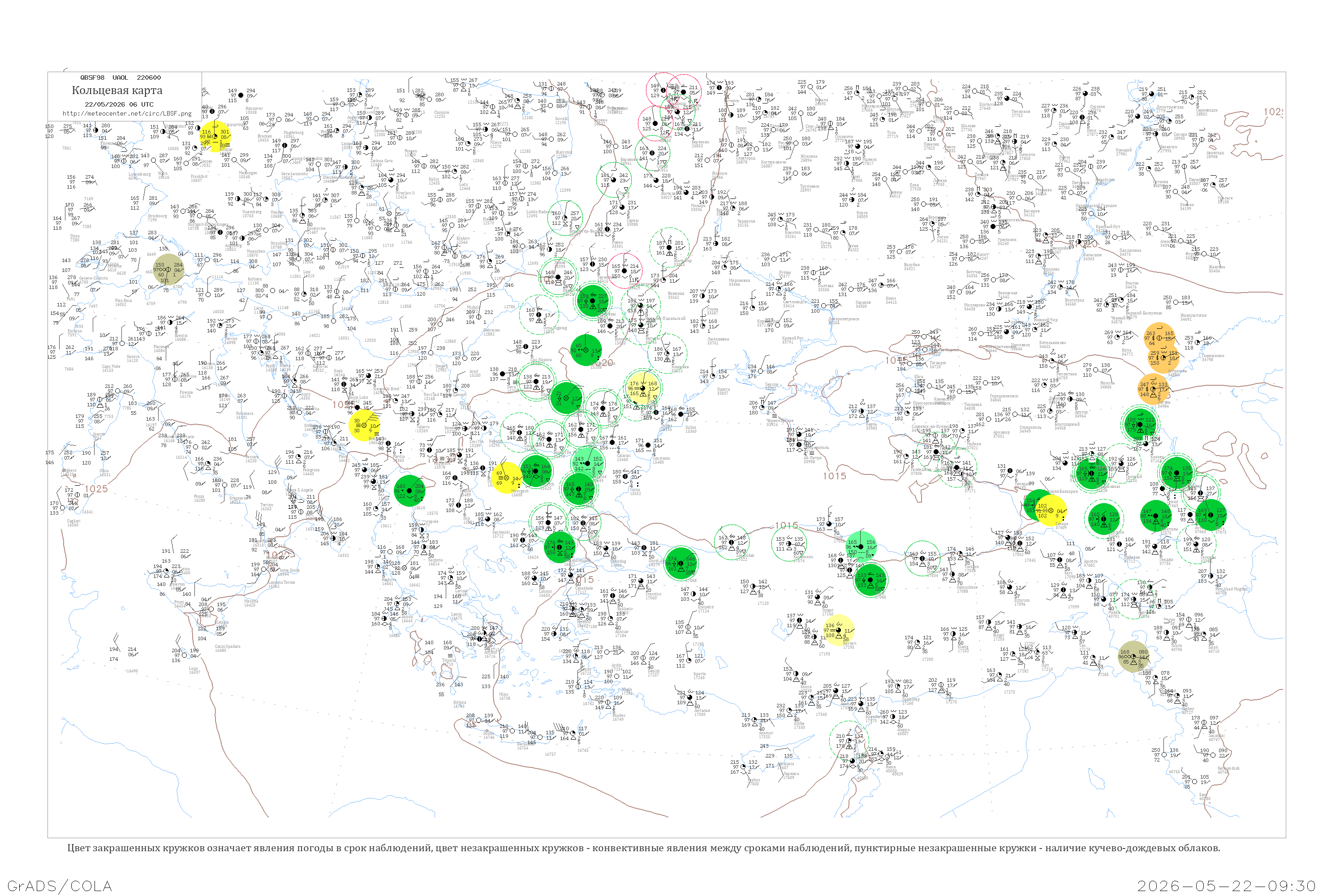The image size is (1344, 896).
Task: Click the "Limnos" station label
Action: pyautogui.click(x=545, y=593)
